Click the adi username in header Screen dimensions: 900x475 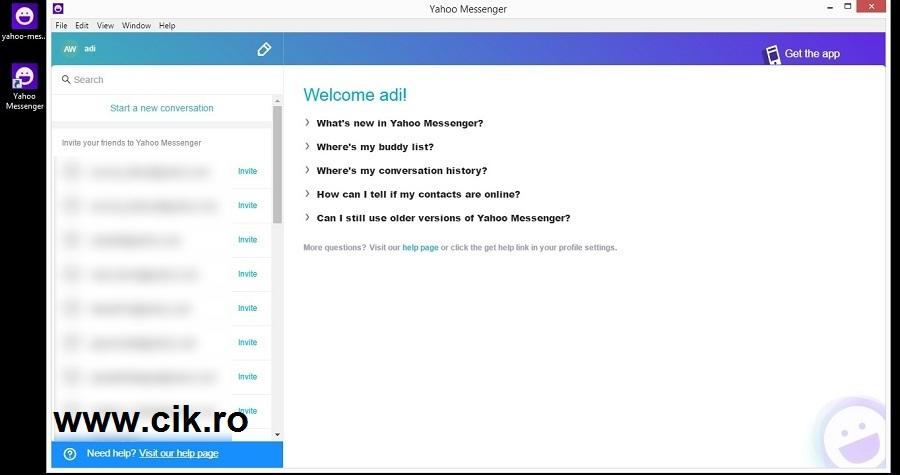coord(90,49)
